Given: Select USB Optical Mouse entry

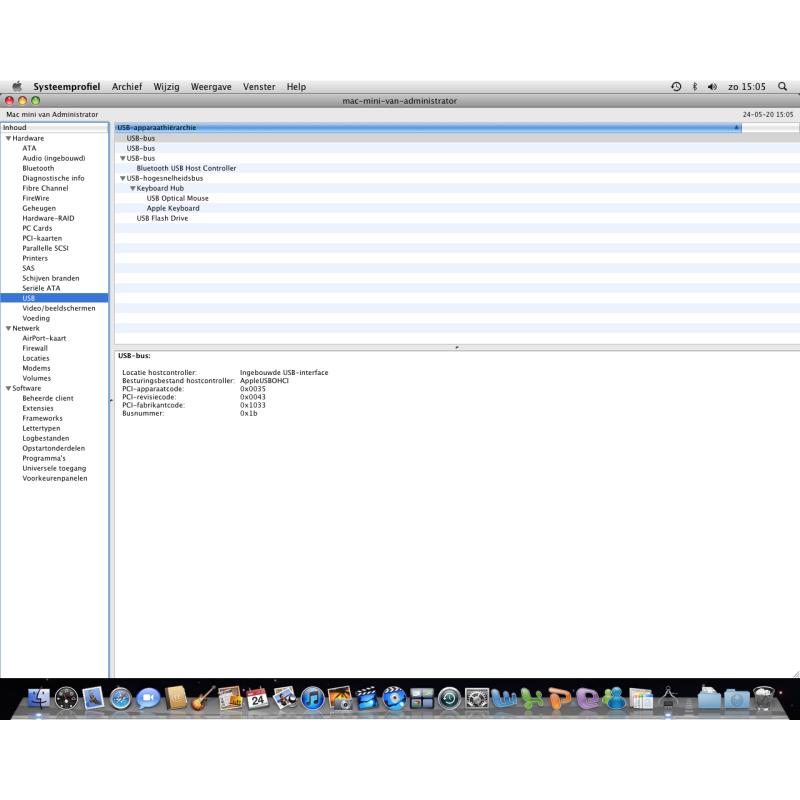Looking at the screenshot, I should point(178,198).
